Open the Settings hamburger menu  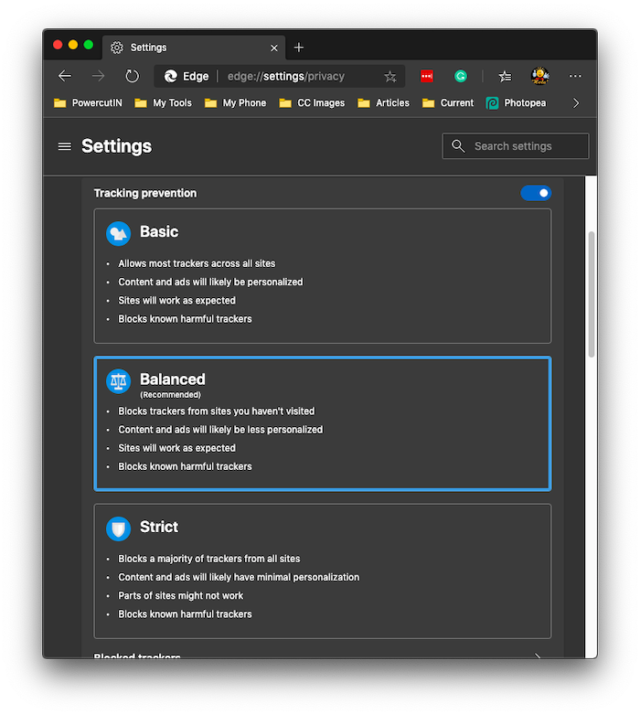(65, 146)
